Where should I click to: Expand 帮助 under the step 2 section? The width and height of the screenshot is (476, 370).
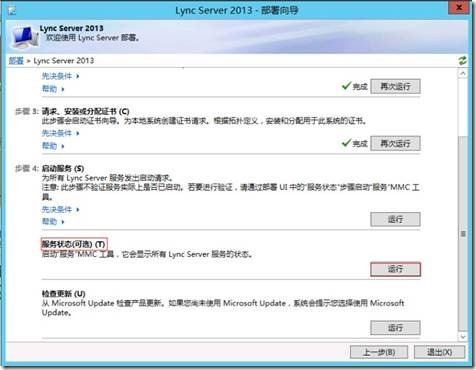coord(53,89)
